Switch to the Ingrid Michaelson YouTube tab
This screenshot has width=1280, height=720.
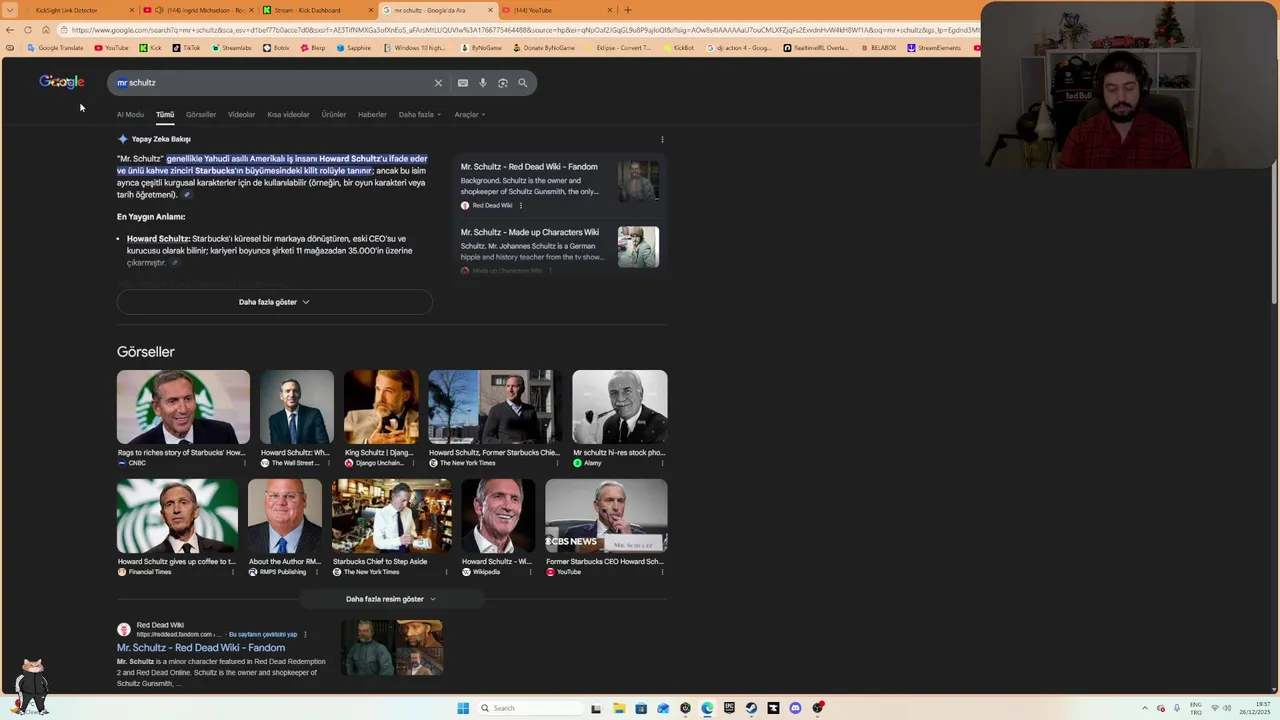point(198,10)
